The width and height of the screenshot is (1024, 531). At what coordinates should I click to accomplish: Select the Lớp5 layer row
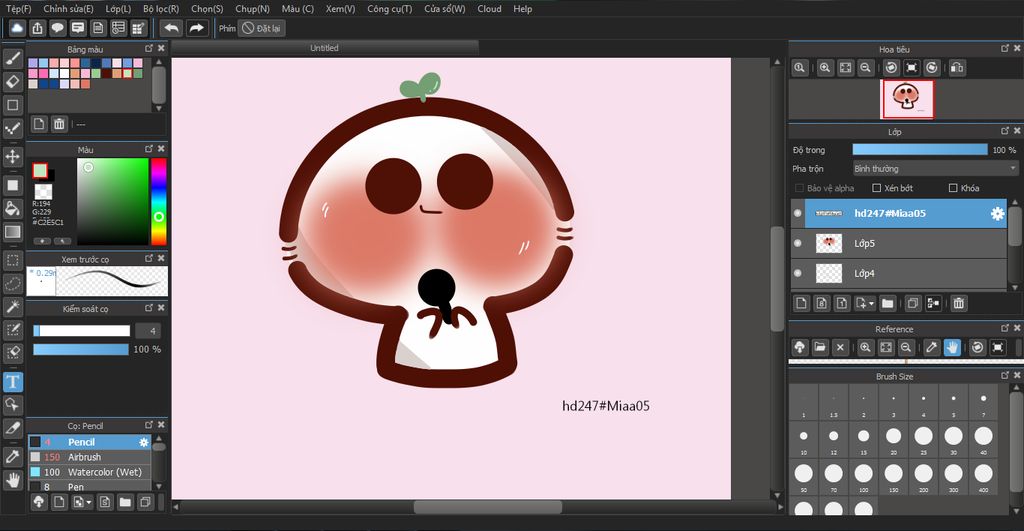pos(899,243)
